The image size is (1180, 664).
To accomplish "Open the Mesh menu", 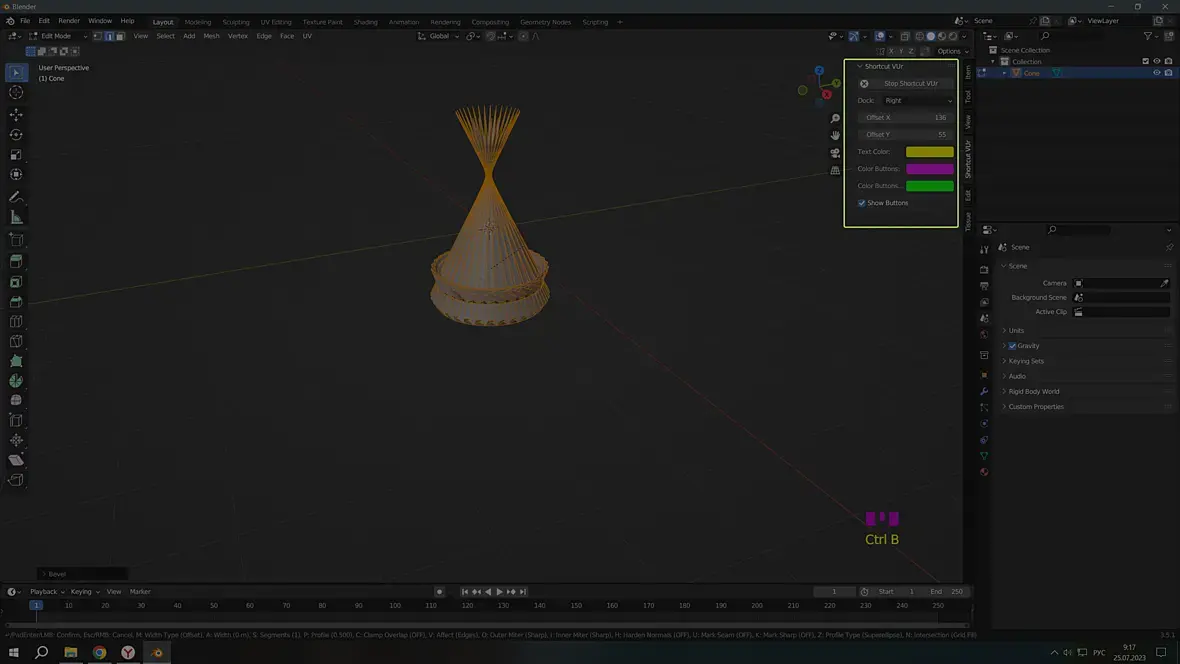I will click(x=211, y=36).
